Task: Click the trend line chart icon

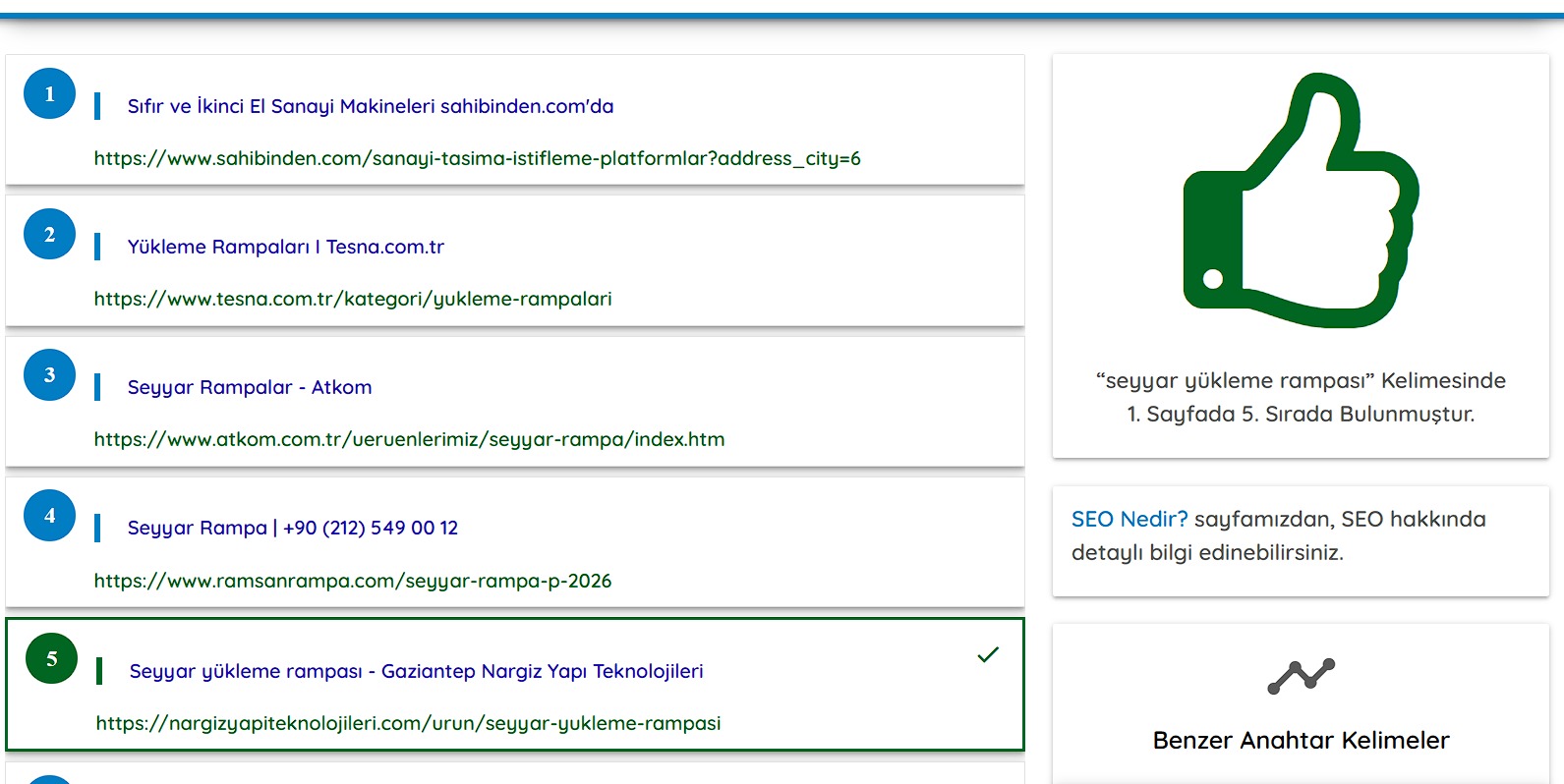Action: coord(1301,676)
